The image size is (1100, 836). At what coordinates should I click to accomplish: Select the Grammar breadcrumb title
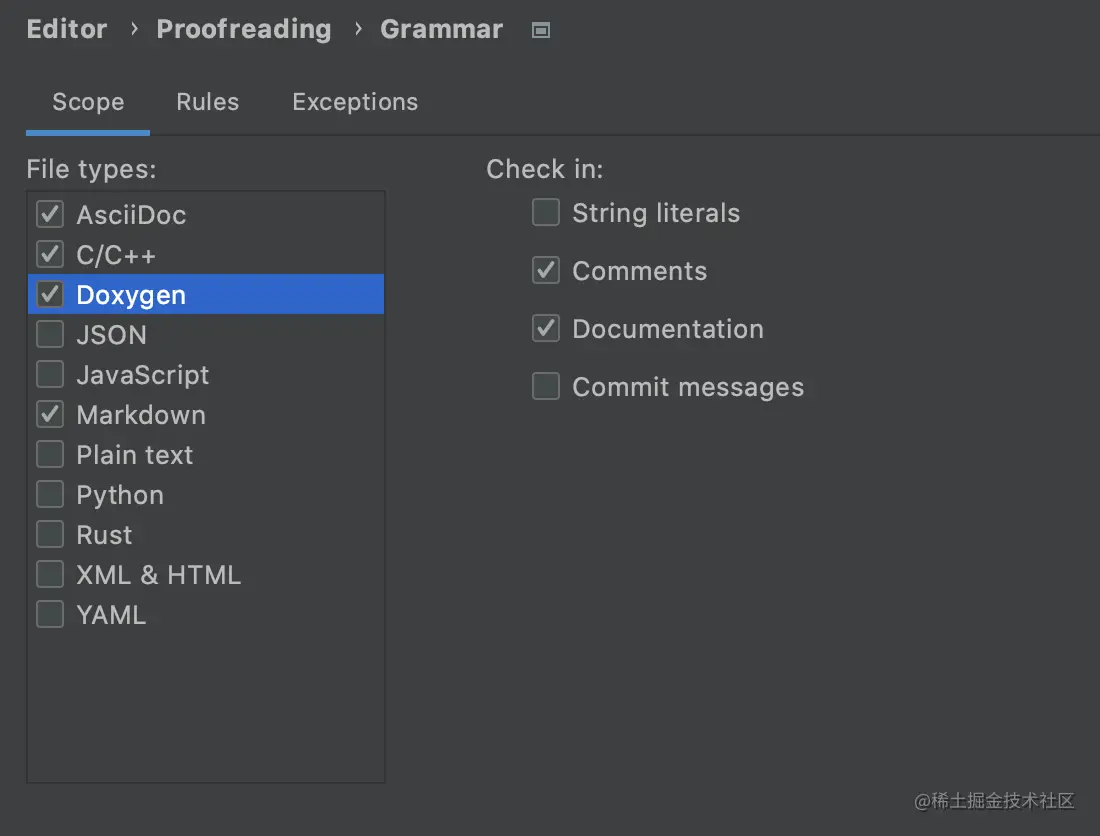pyautogui.click(x=441, y=29)
